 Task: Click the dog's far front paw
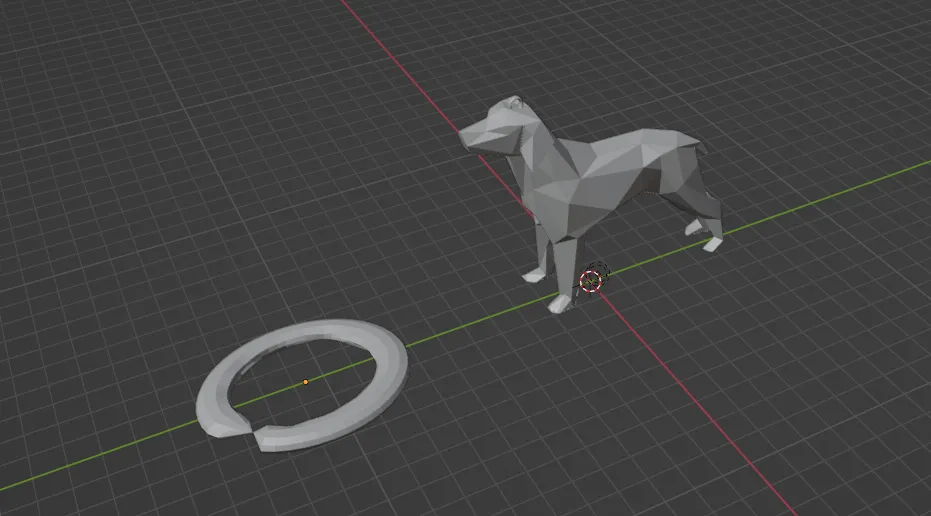532,273
